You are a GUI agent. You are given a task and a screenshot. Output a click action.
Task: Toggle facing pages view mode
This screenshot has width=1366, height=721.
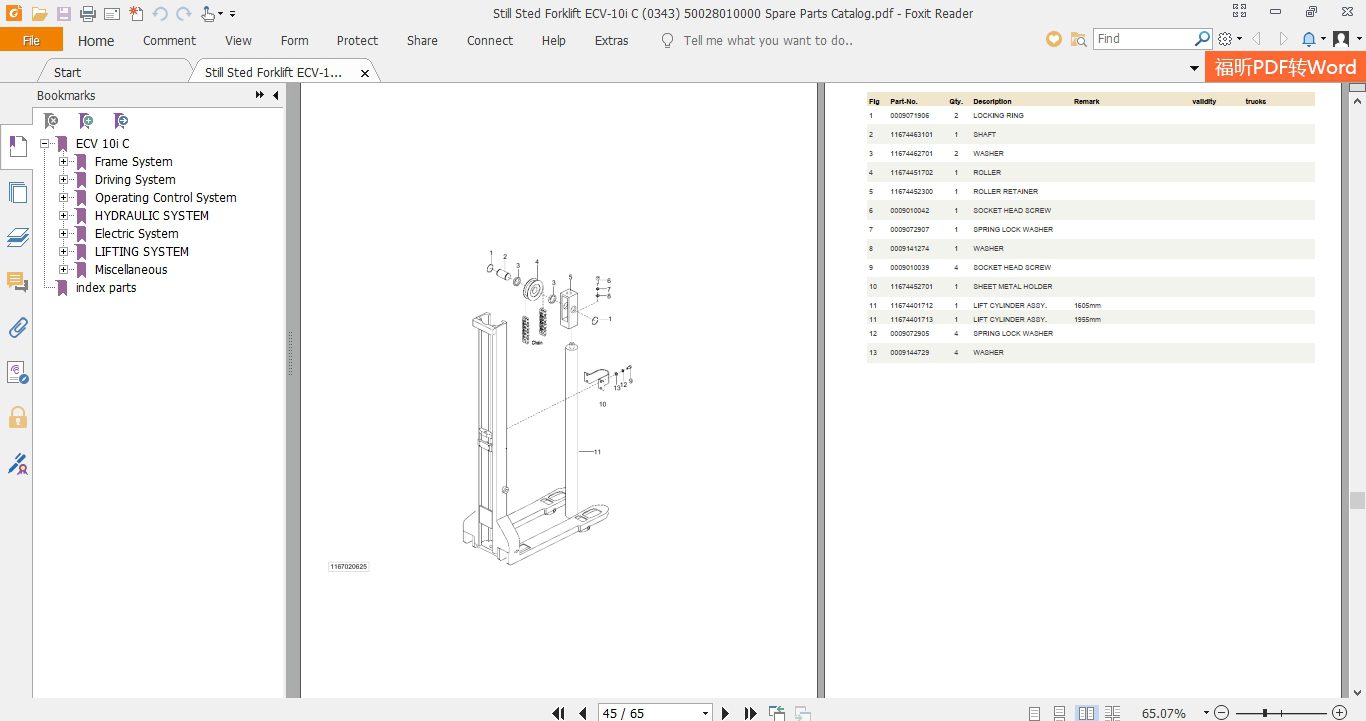pos(1086,713)
